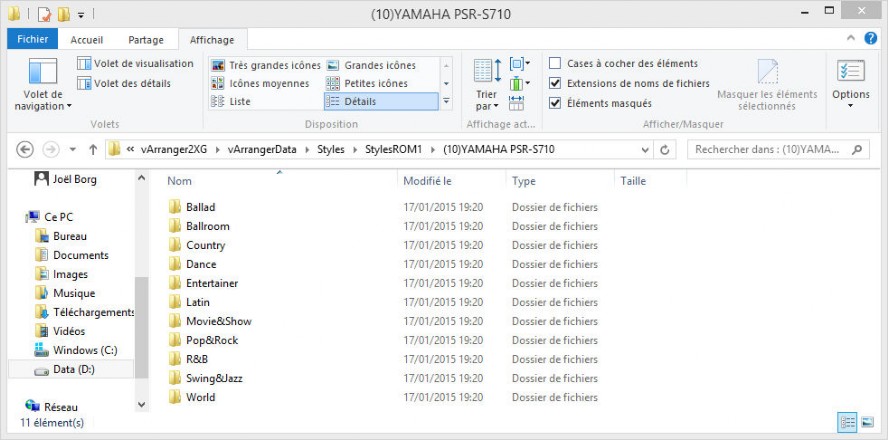Click the New folder icon in title bar
The width and height of the screenshot is (888, 440).
[63, 14]
